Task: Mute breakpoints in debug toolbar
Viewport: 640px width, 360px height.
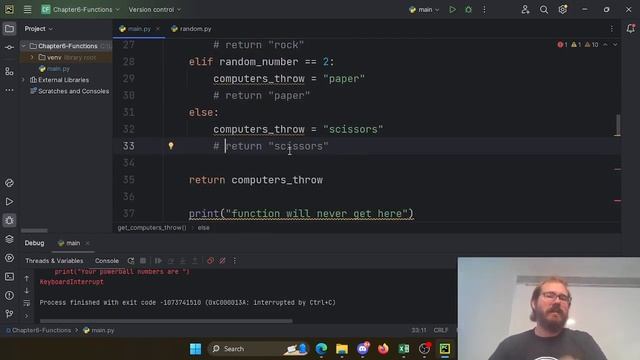Action: (222, 261)
